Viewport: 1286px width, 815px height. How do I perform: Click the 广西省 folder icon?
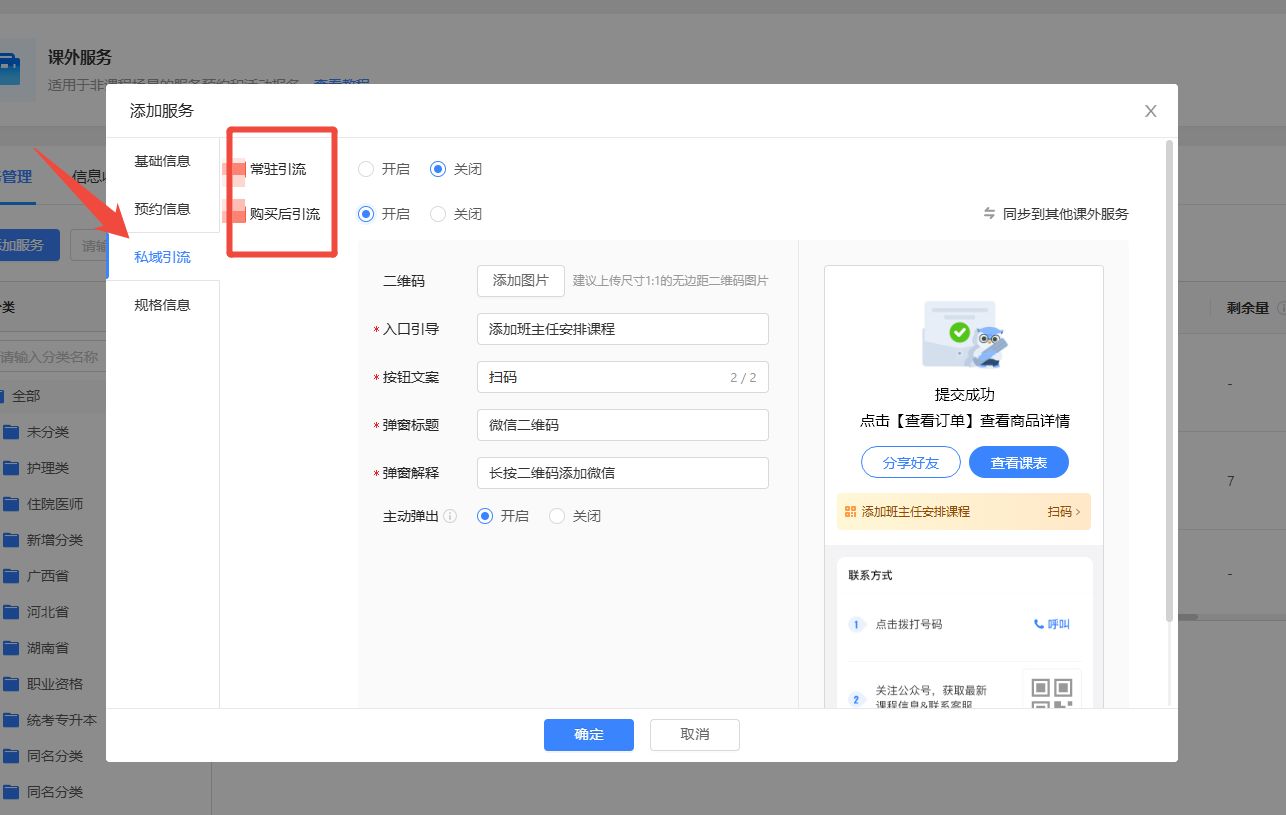[11, 576]
